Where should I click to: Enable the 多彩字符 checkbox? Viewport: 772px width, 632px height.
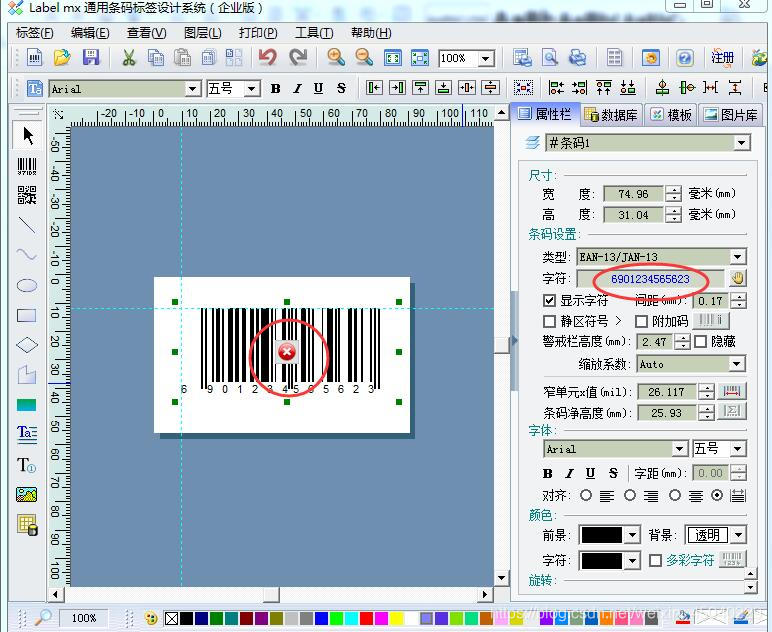[655, 560]
